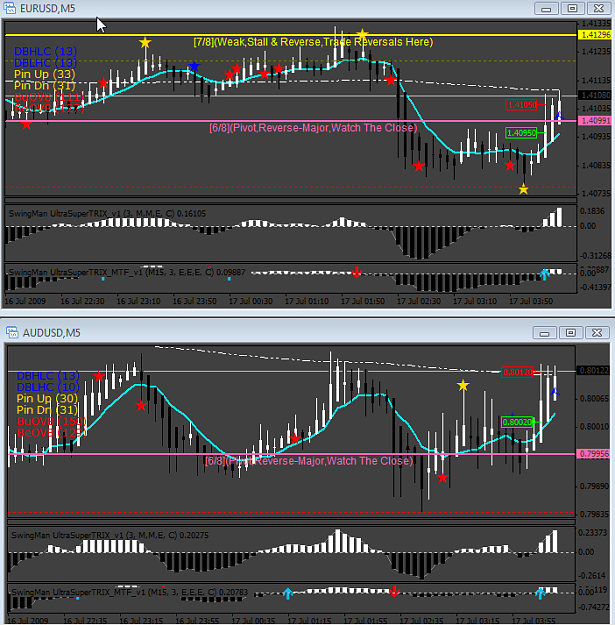
Task: Click the blue arrow marker near 1.40991 label
Action: [559, 116]
